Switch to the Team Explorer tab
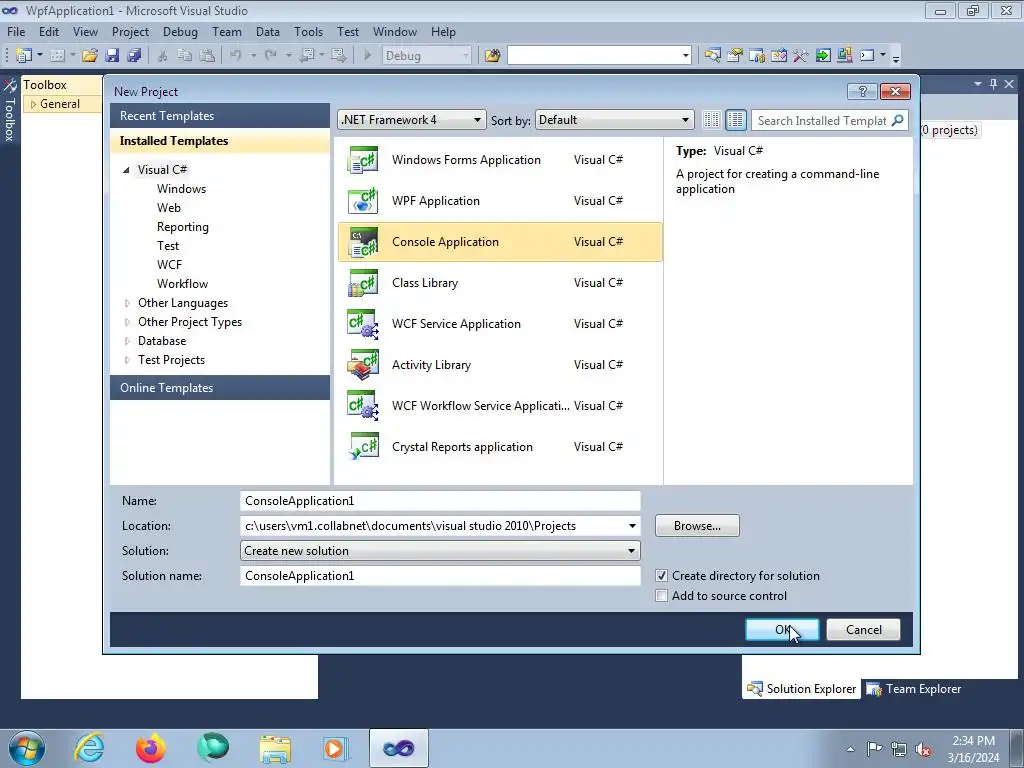 pos(914,689)
